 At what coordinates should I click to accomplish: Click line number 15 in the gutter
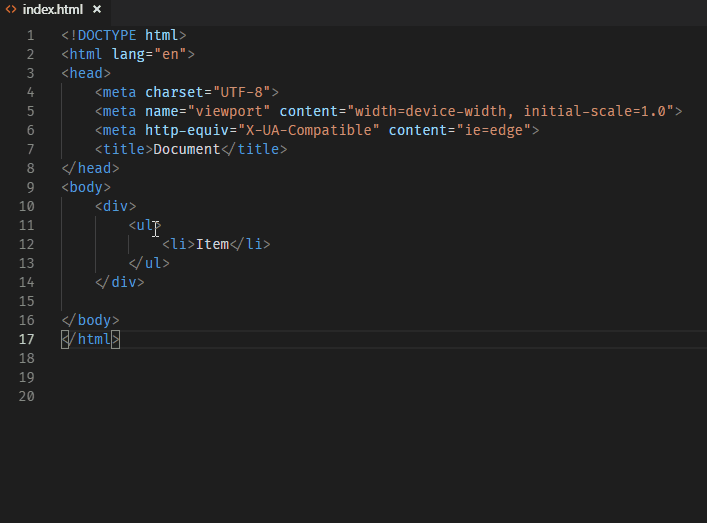[x=27, y=301]
